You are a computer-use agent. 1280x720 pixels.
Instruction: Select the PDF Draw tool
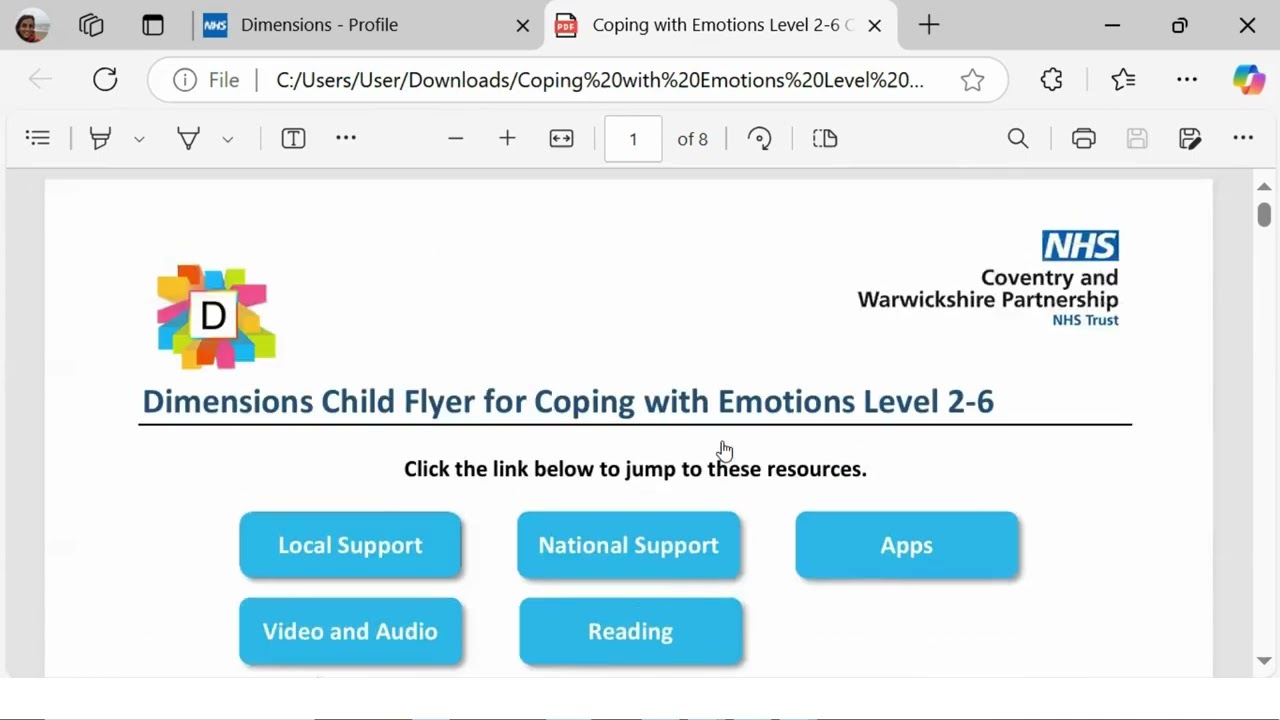[188, 139]
